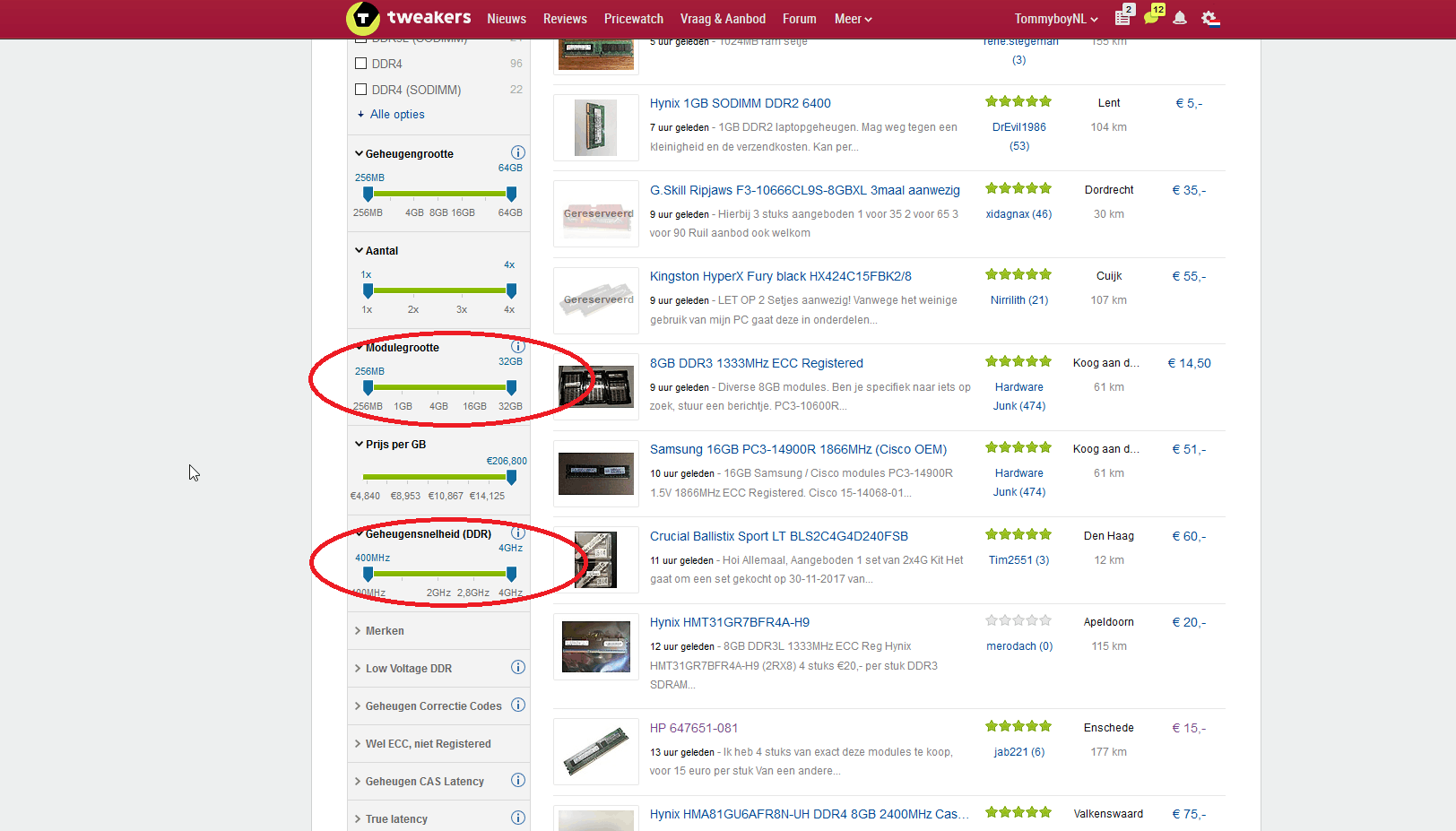Viewport: 1456px width, 831px height.
Task: Open the TommyboyNL account dropdown
Action: click(1056, 19)
